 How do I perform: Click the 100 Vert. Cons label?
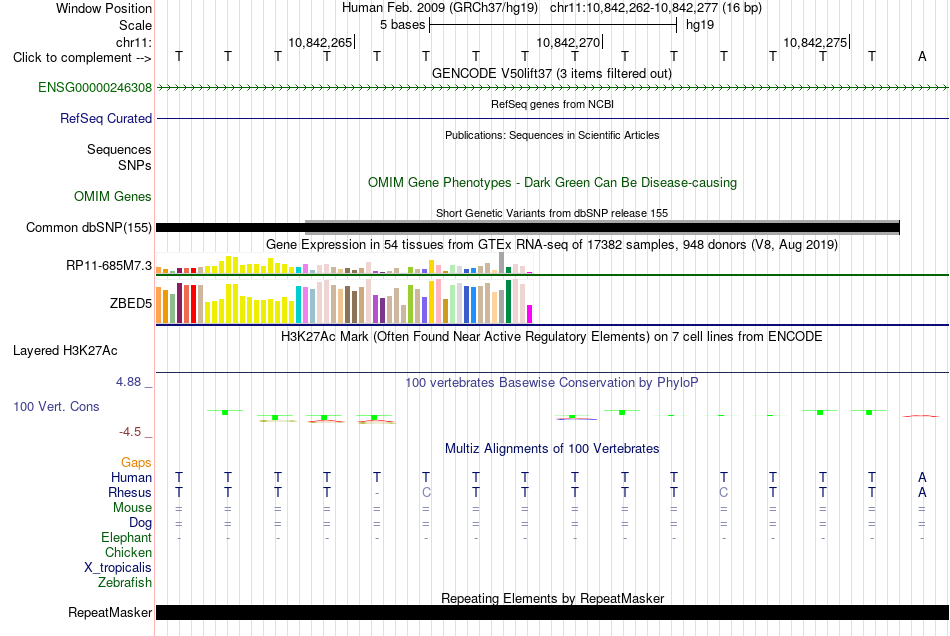point(56,407)
